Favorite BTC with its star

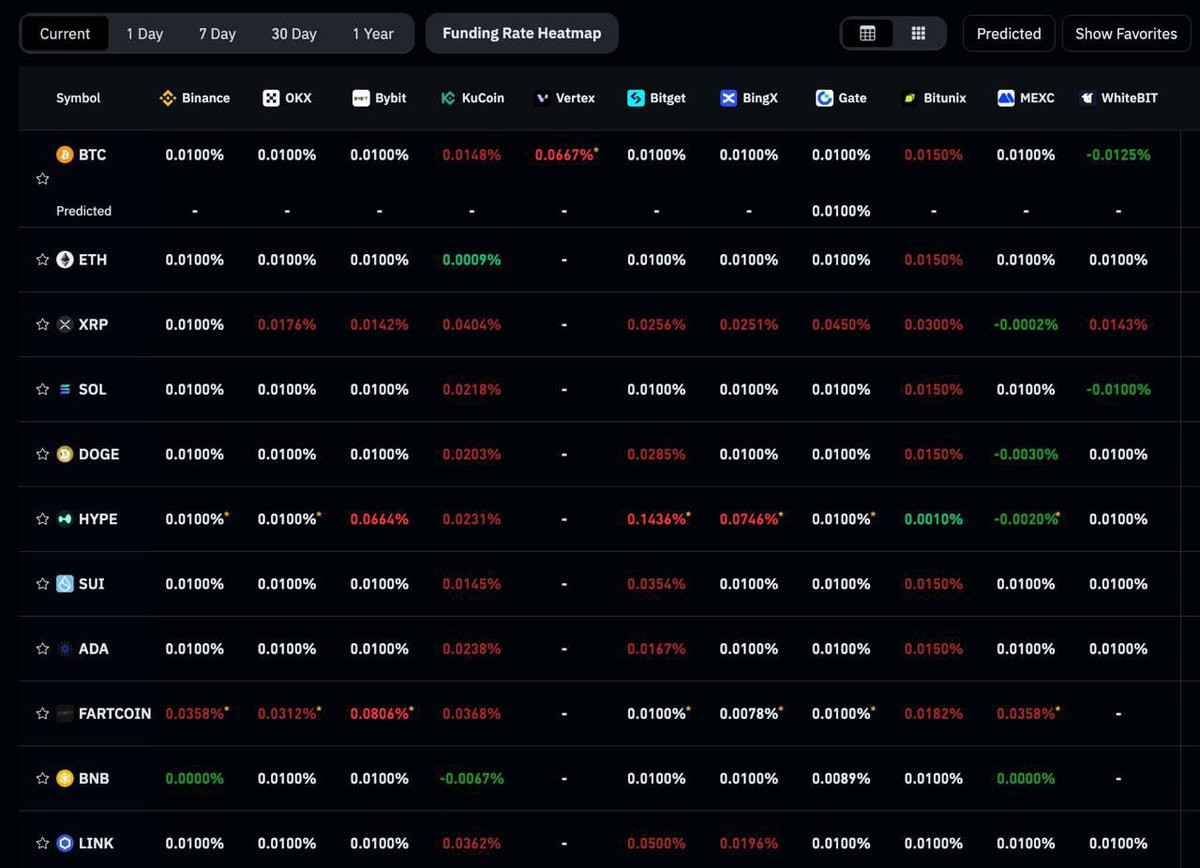[42, 179]
